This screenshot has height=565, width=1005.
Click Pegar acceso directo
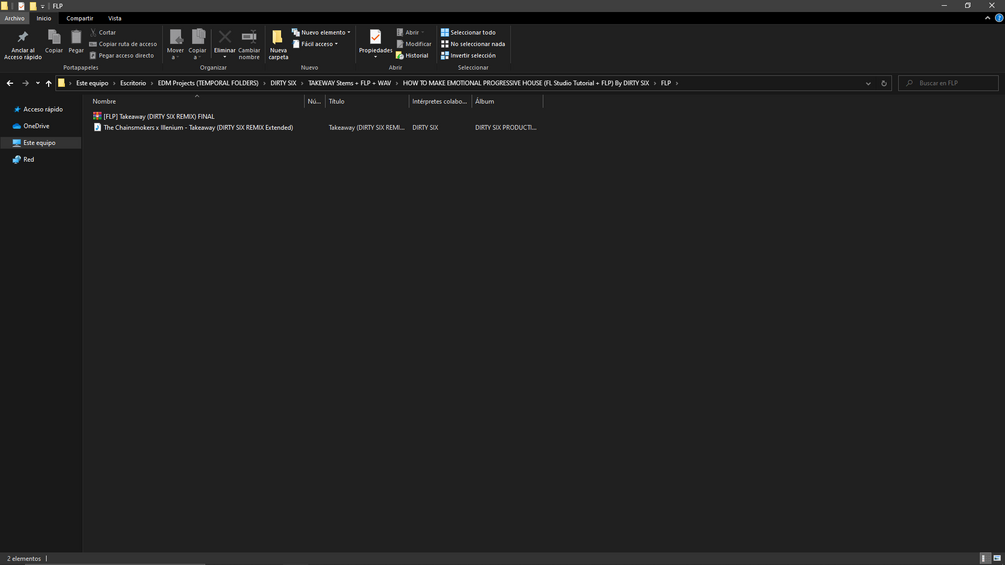click(x=121, y=55)
